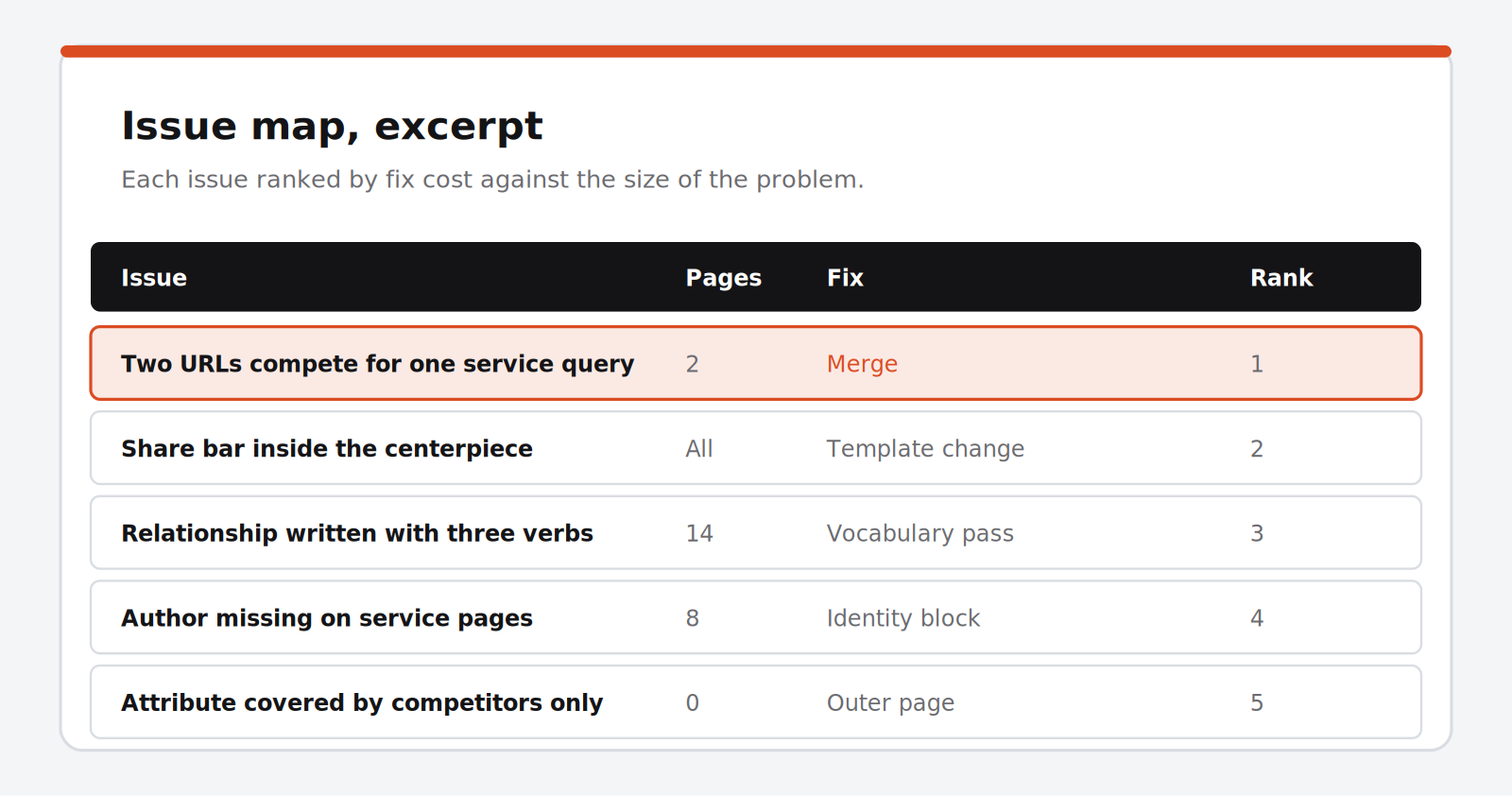Image resolution: width=1512 pixels, height=796 pixels.
Task: Click pages value '2' in the Two URLs row
Action: (693, 364)
